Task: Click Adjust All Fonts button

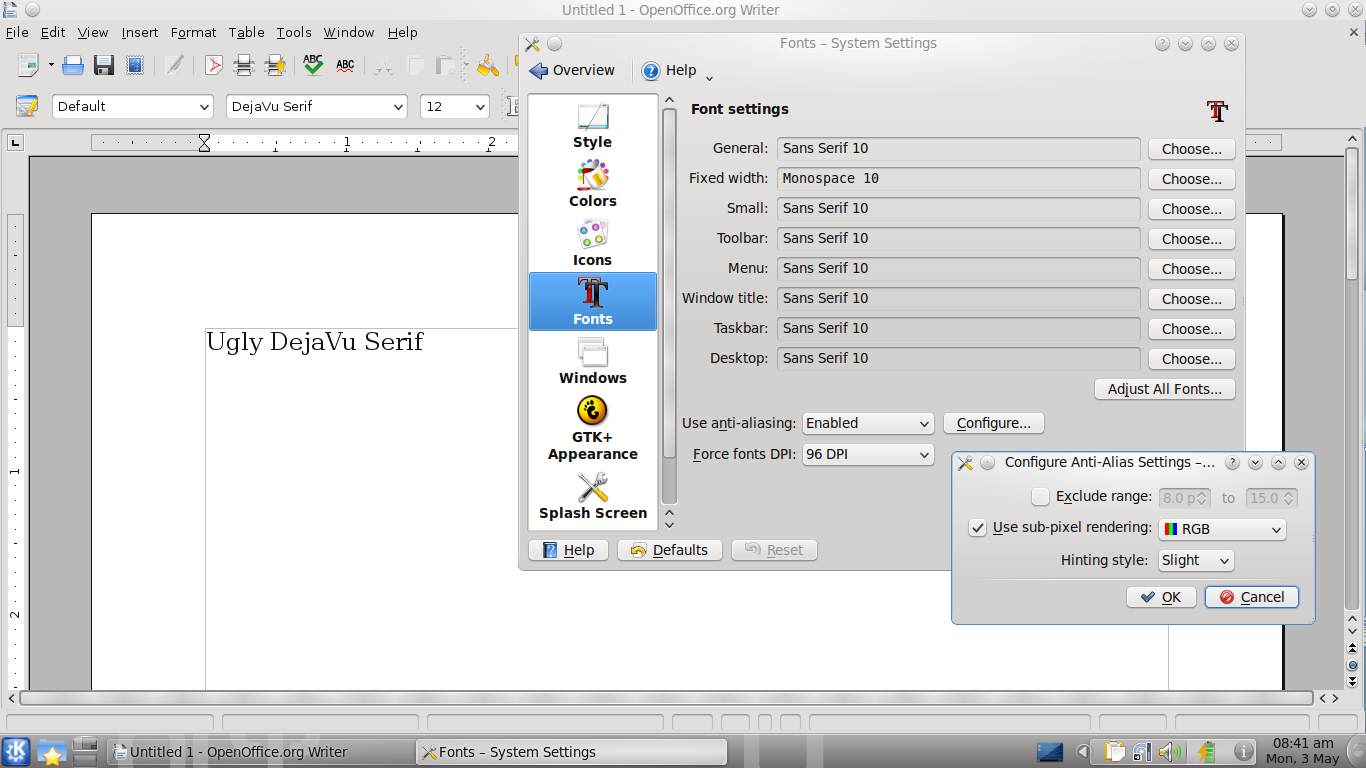Action: [1165, 389]
